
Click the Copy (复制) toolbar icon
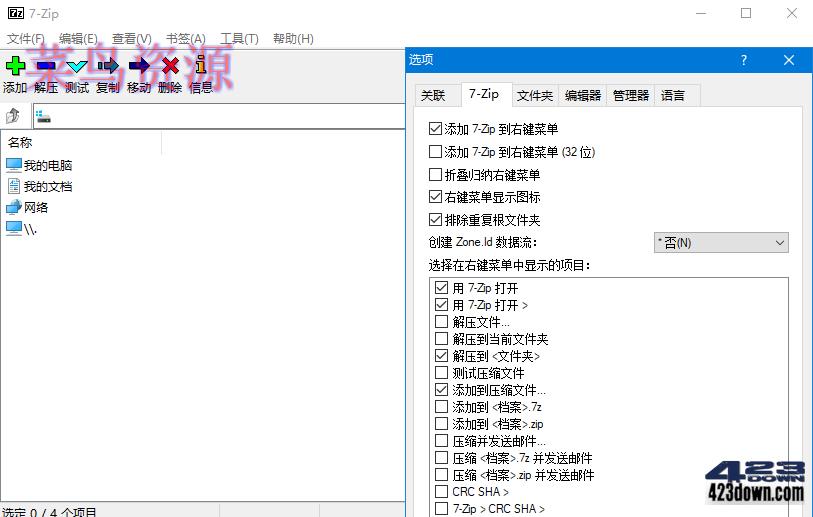[x=108, y=66]
